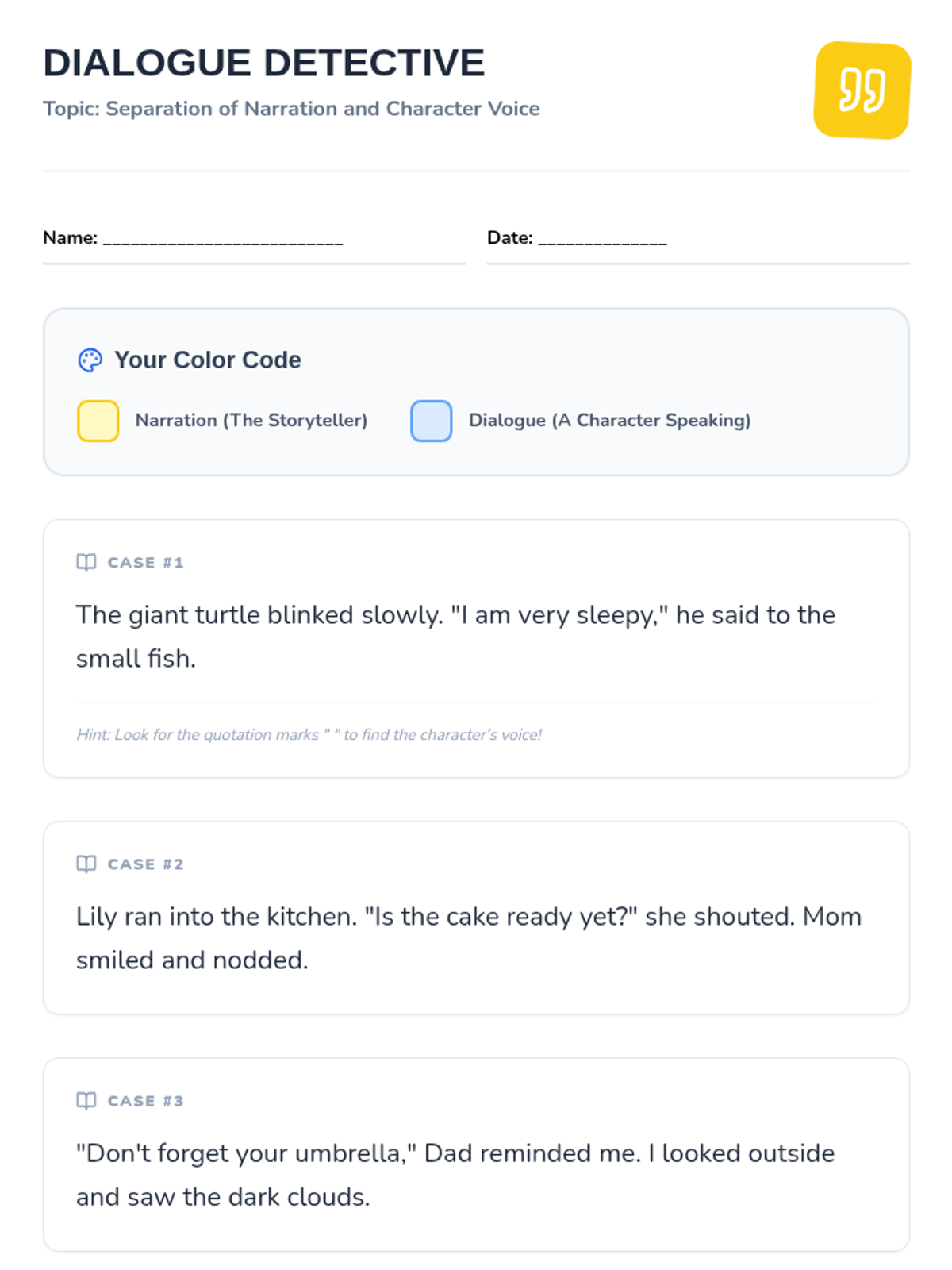This screenshot has width=952, height=1270.
Task: Click the Dialogue (A Character Speaking) label
Action: [x=609, y=421]
